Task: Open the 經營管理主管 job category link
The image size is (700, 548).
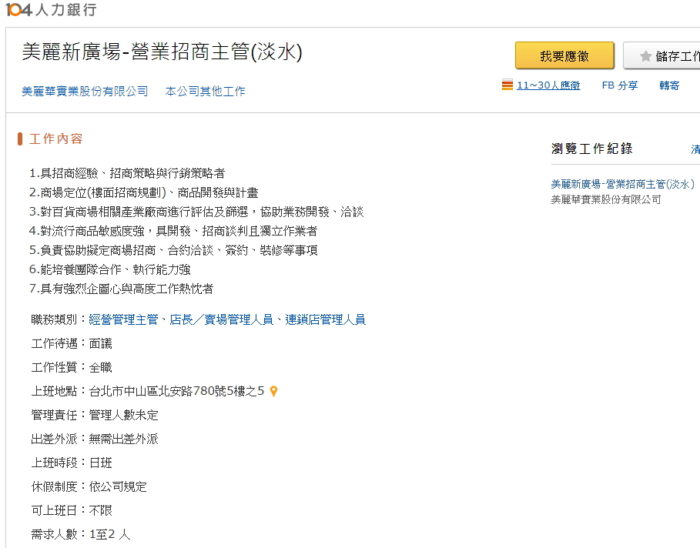Action: click(123, 320)
